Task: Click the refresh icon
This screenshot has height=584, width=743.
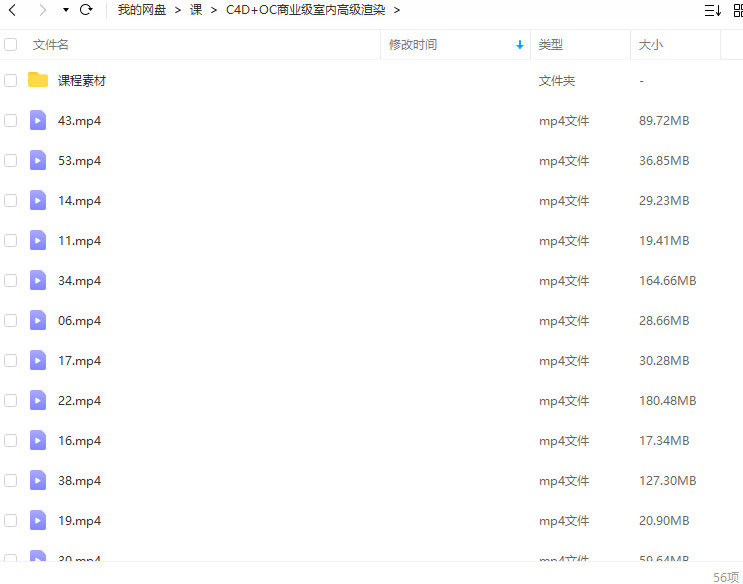Action: click(x=86, y=10)
